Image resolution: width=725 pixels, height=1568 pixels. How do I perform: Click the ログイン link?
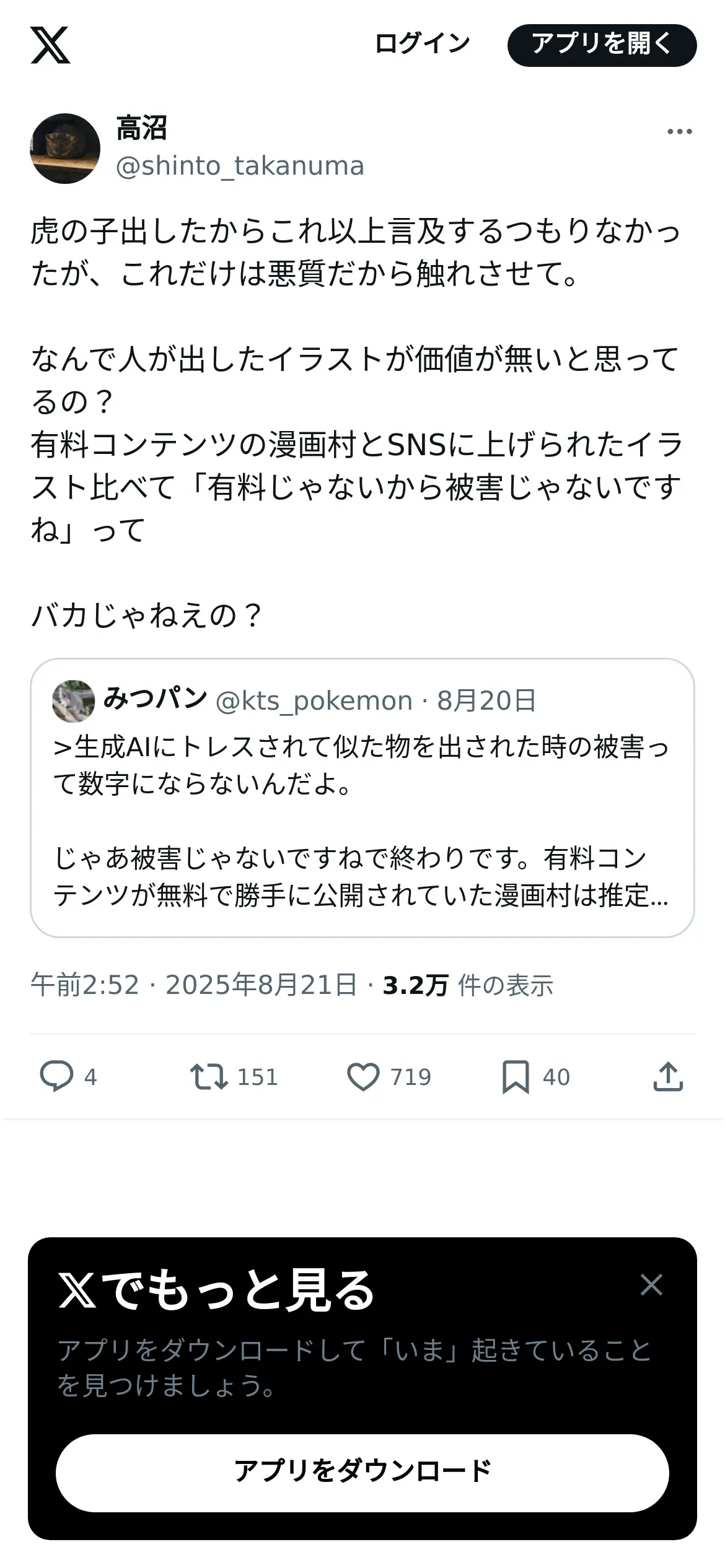pos(422,44)
